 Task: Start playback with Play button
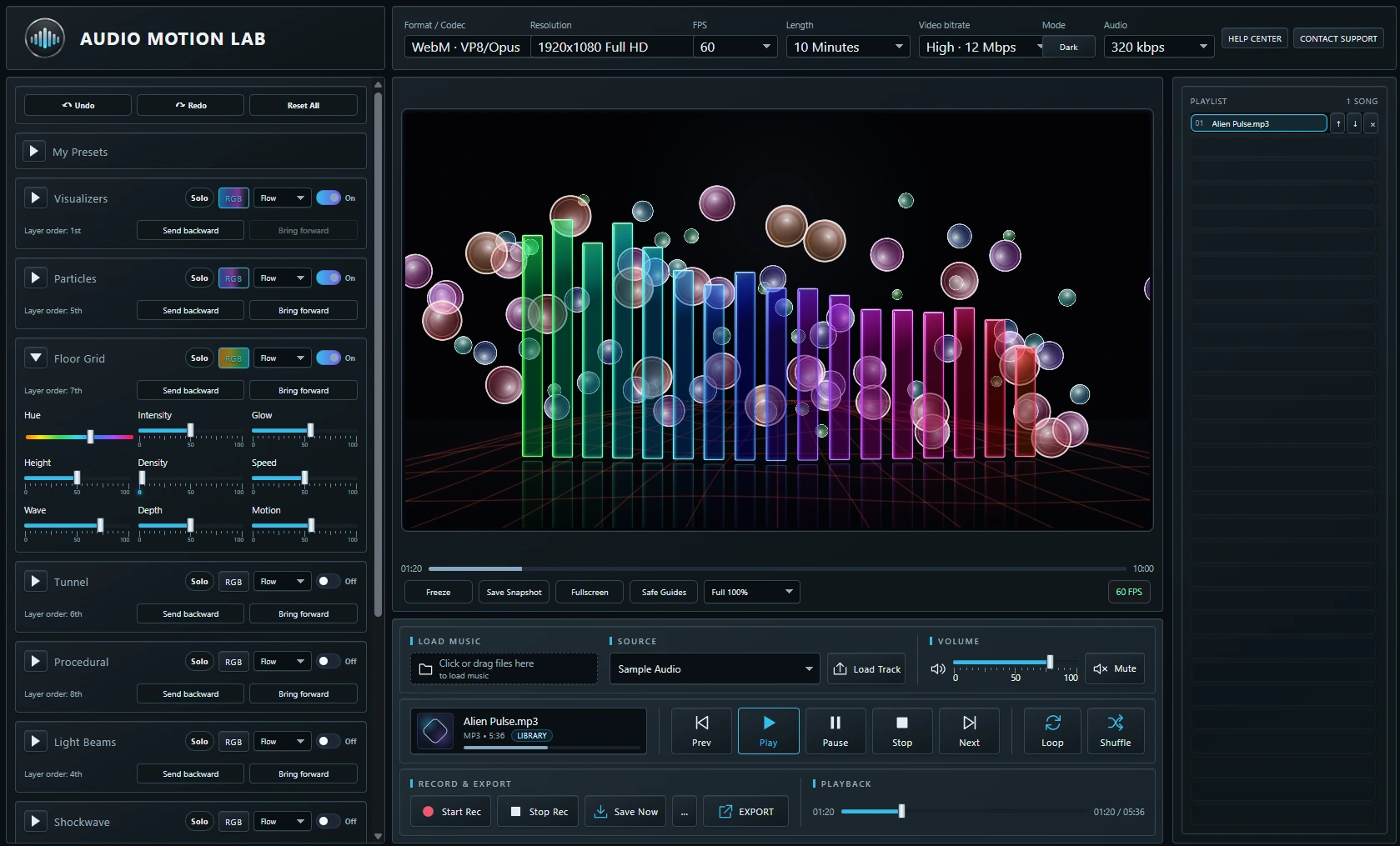(768, 731)
